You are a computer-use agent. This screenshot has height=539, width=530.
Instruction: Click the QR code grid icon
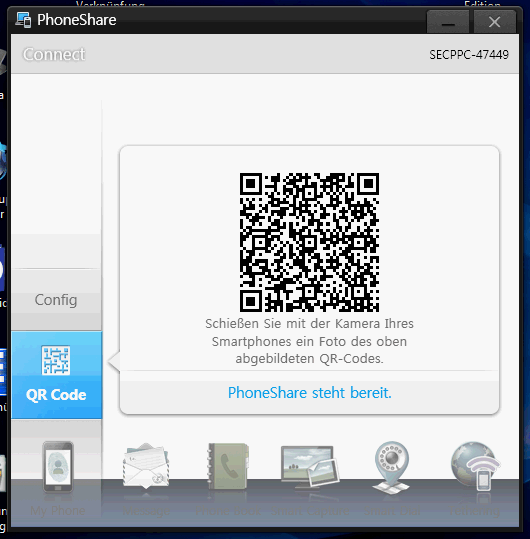pyautogui.click(x=56, y=360)
